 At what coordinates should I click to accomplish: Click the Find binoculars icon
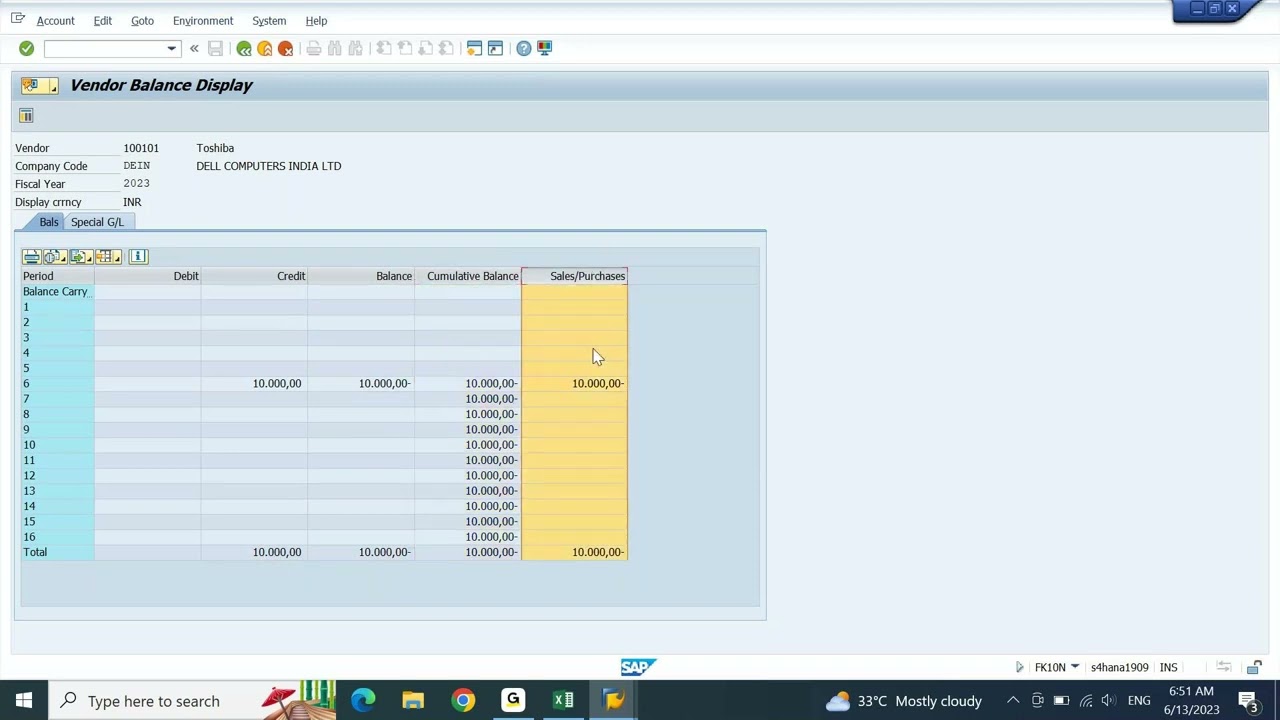tap(334, 48)
